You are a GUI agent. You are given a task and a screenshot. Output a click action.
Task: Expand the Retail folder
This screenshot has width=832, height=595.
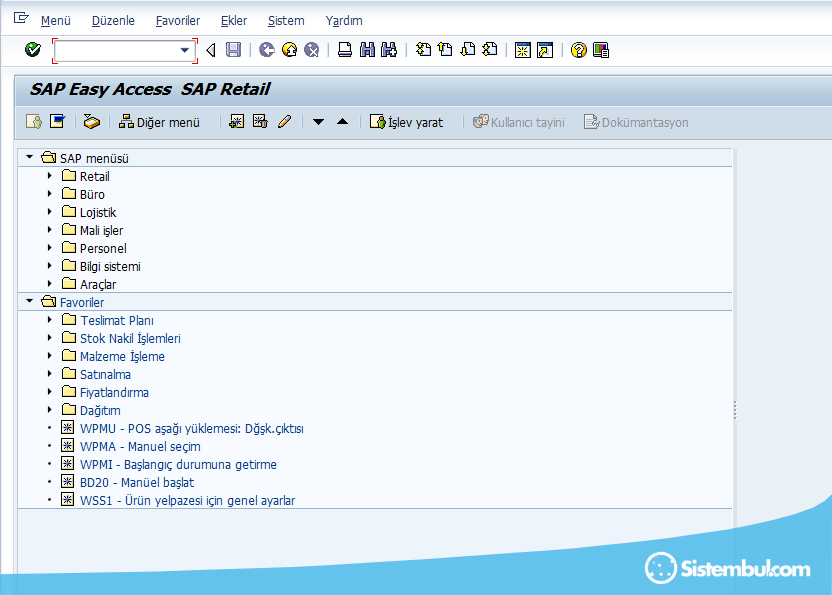[x=50, y=176]
